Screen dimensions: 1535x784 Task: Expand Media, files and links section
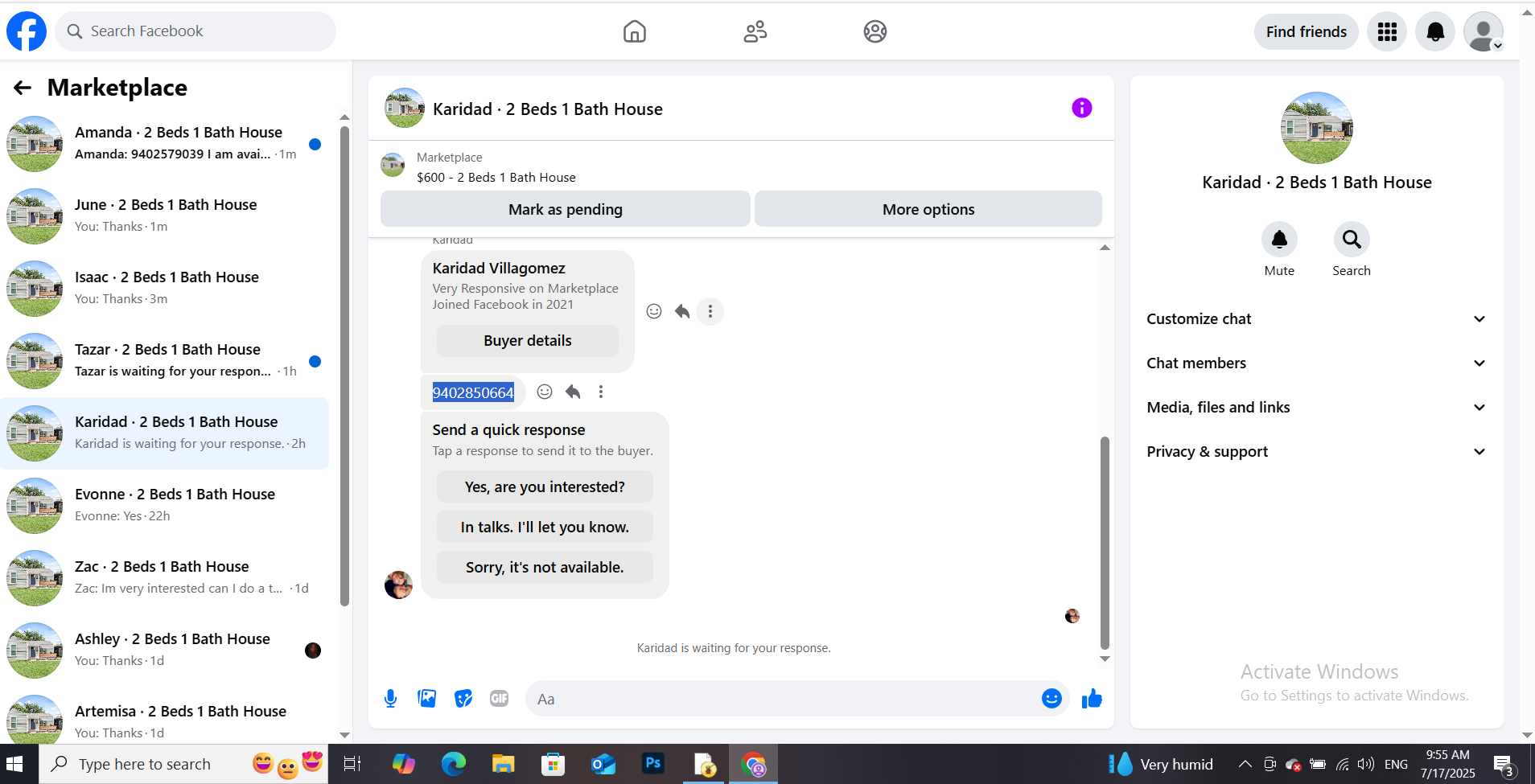(1316, 408)
